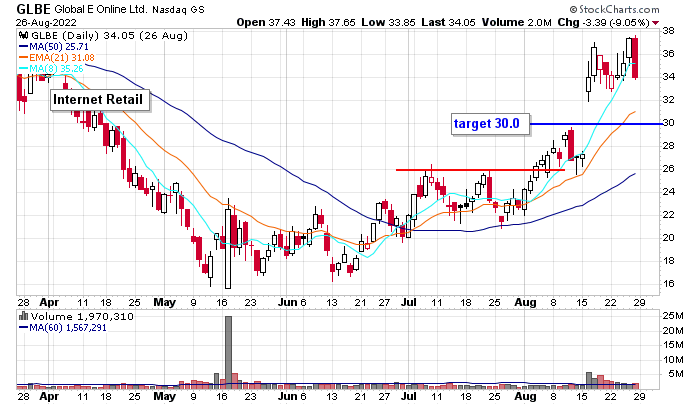Click the MA(60) 1,567,291 volume legend
700x405 pixels.
67,328
